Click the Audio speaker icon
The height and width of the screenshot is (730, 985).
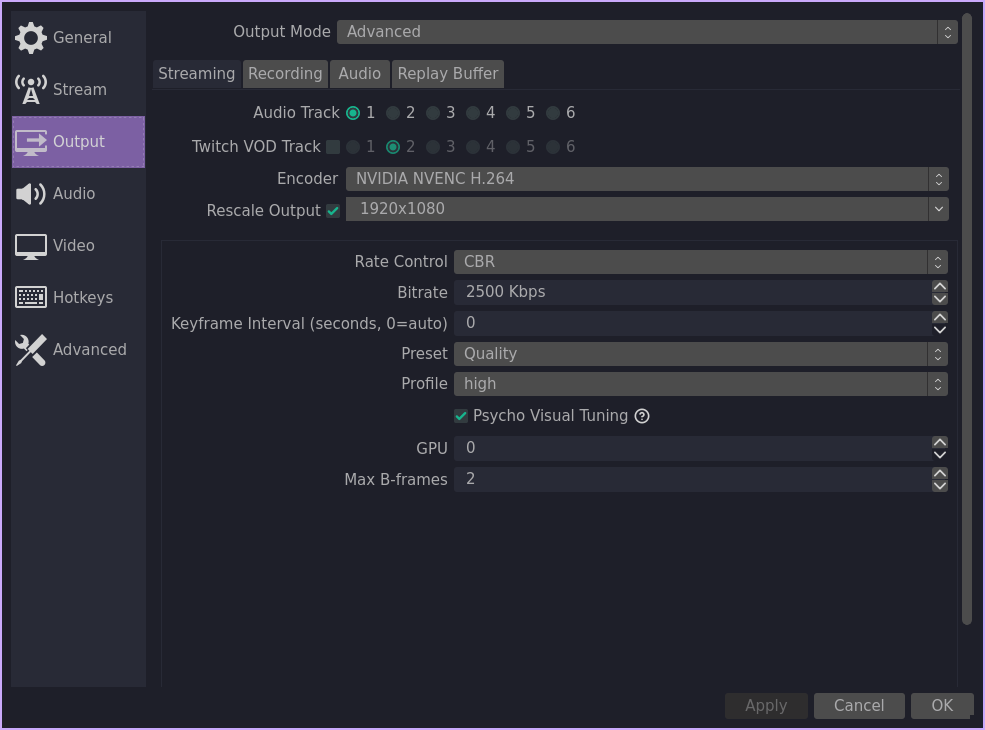coord(31,194)
